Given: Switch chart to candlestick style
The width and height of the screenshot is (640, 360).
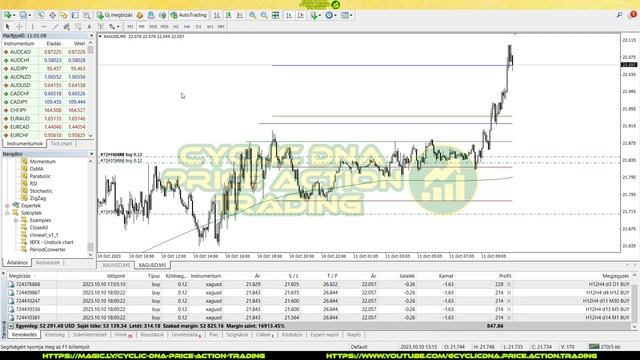Looking at the screenshot, I should point(228,15).
